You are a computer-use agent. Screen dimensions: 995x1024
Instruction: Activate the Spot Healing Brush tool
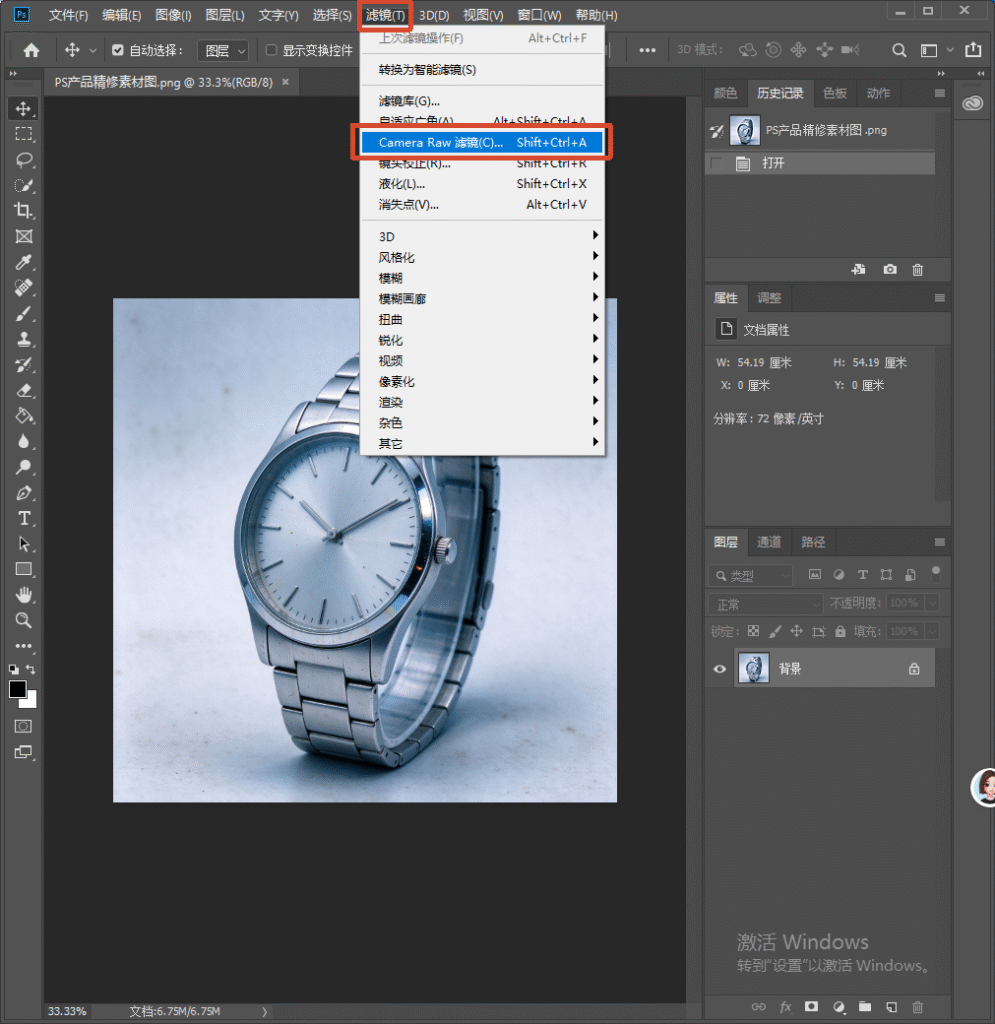click(x=24, y=287)
